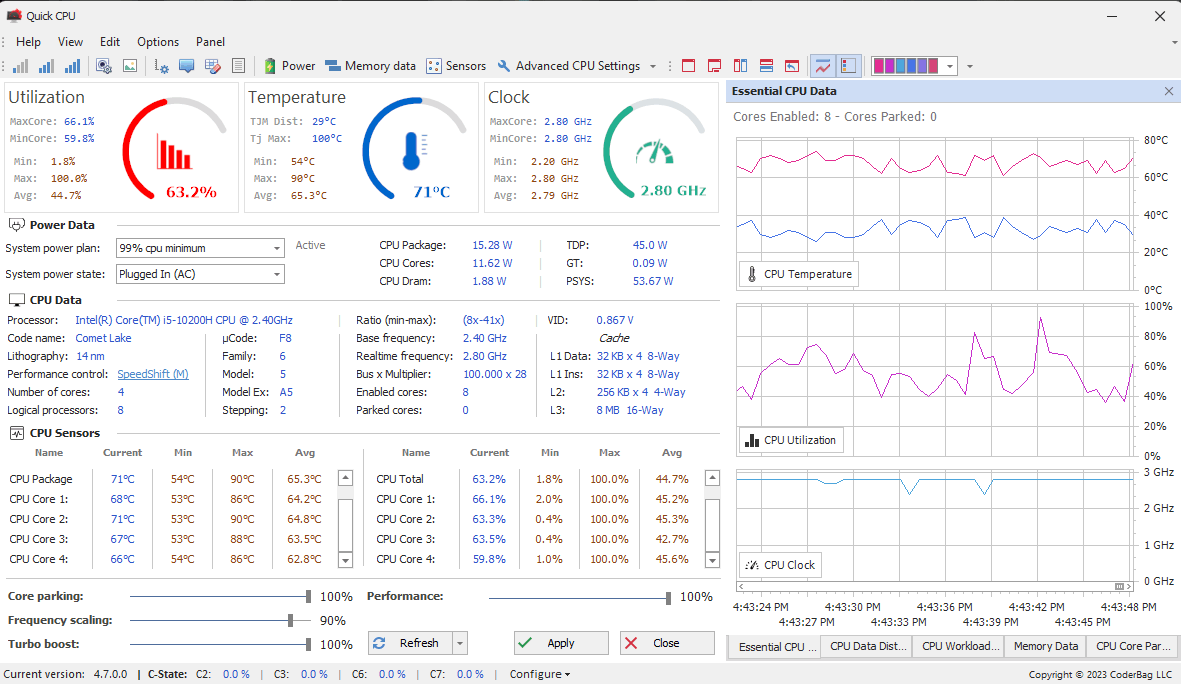Open the screenshot/image capture toolbar icon
Screen dimensions: 1181x684
[130, 64]
